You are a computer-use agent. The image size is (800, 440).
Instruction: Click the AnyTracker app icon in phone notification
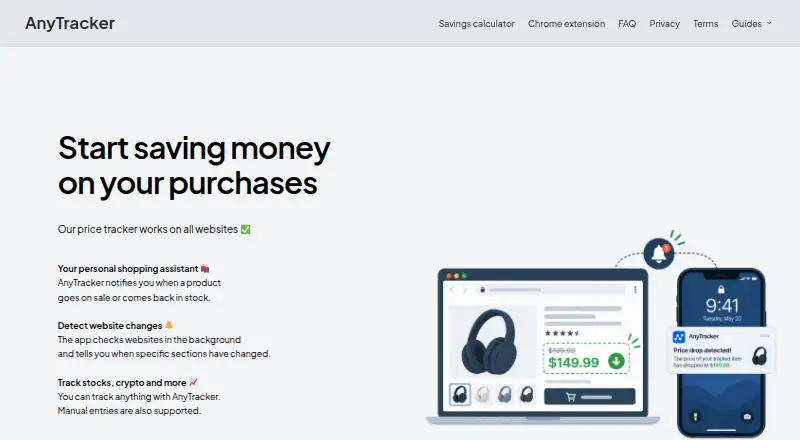tap(679, 337)
